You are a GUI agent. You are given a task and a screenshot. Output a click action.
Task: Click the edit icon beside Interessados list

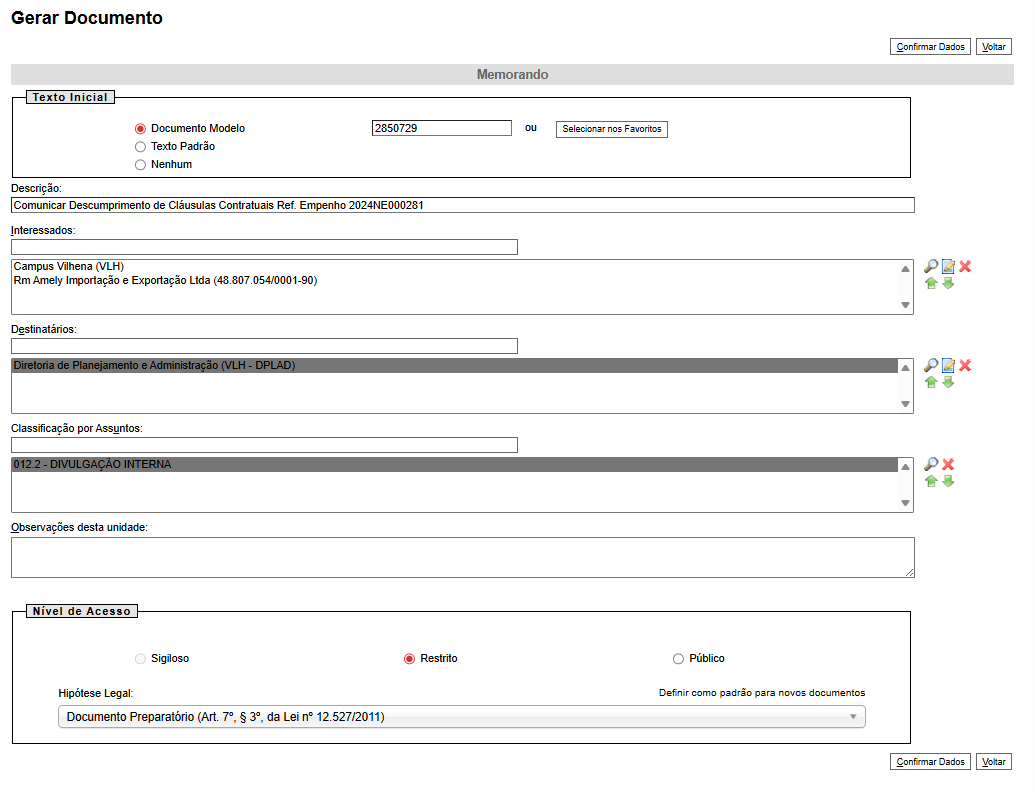948,267
